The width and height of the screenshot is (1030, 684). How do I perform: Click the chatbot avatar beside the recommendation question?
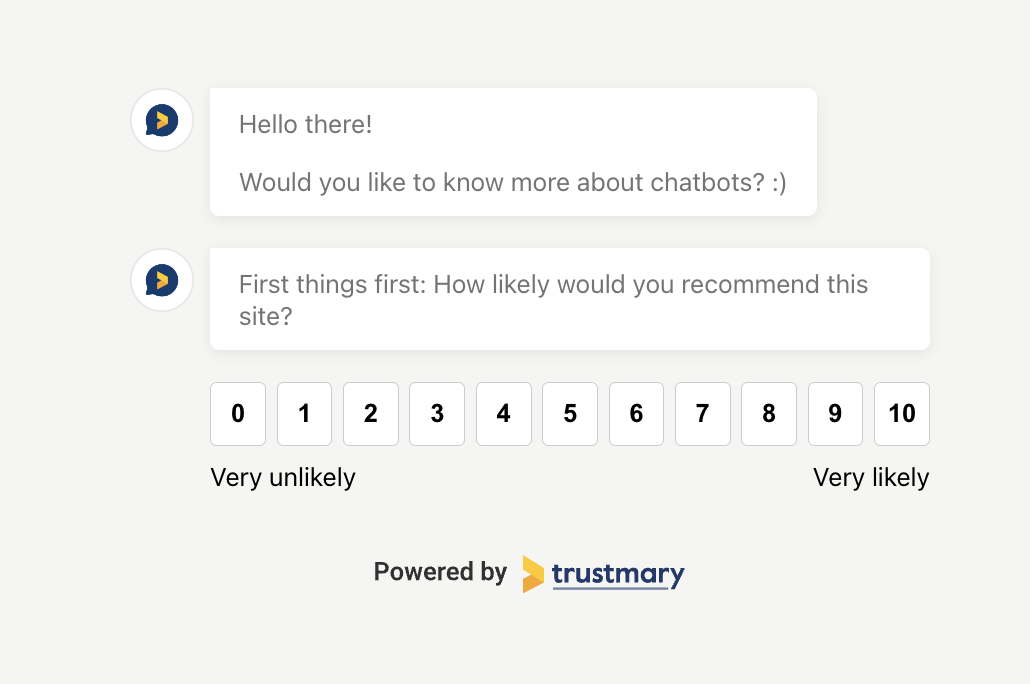[162, 280]
